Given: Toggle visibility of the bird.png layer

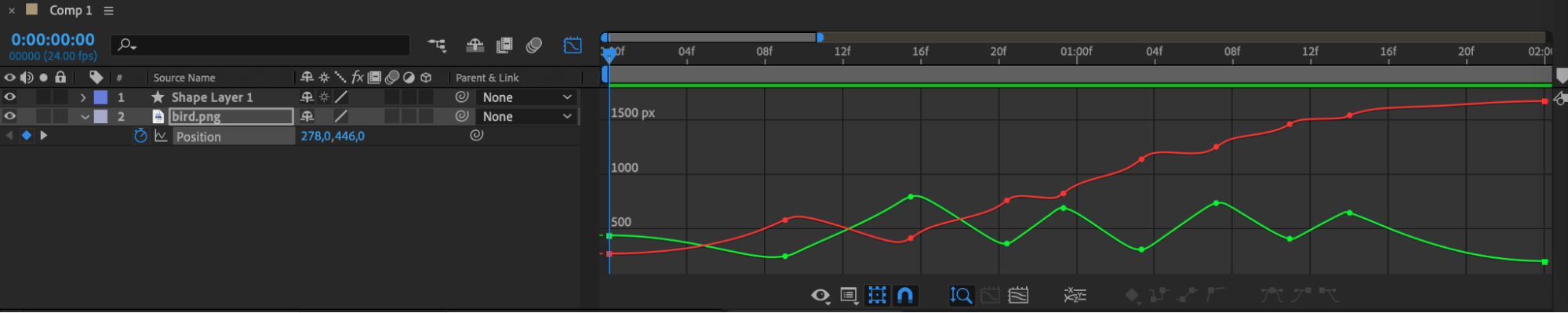Looking at the screenshot, I should [10, 116].
